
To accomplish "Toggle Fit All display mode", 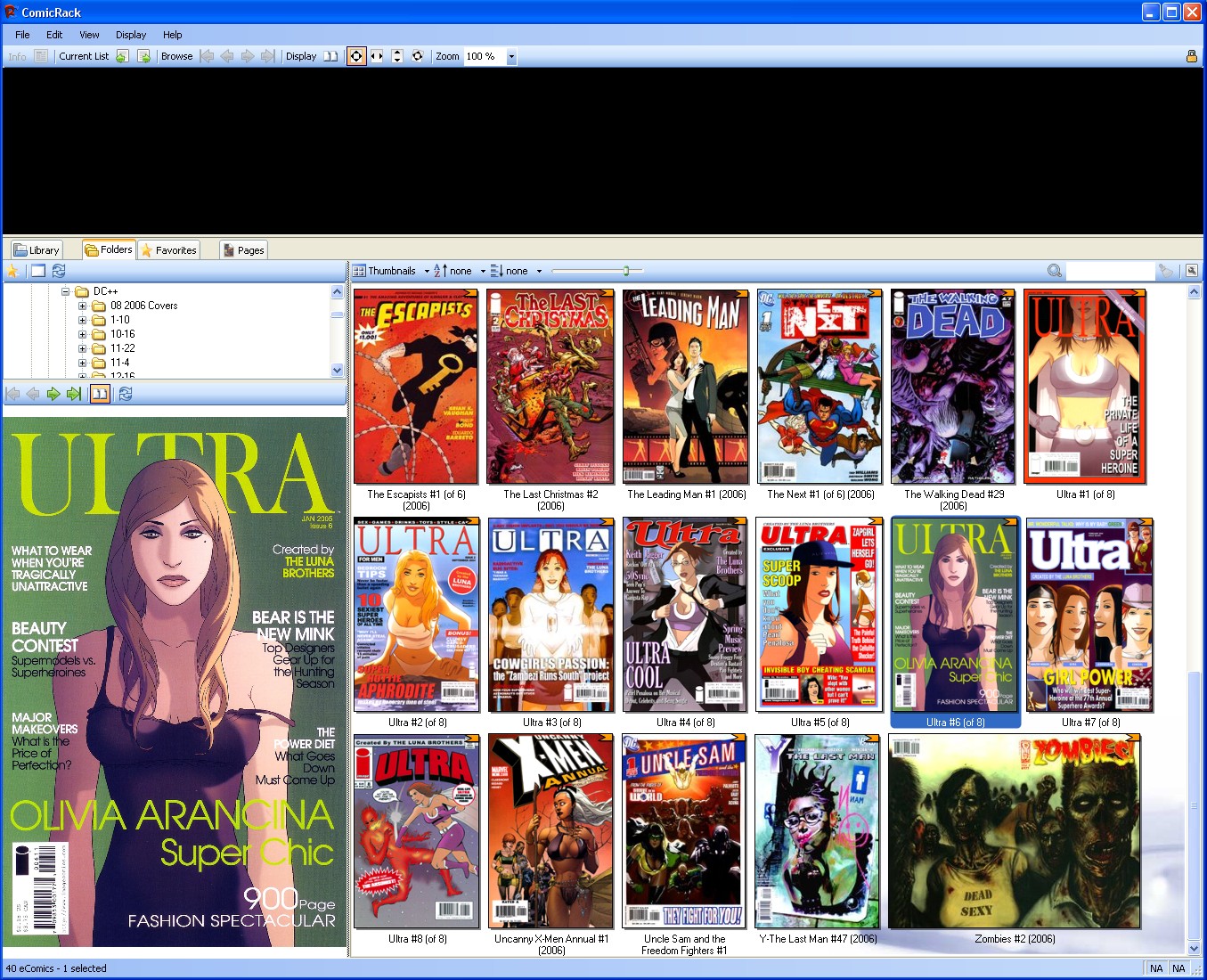I will [356, 56].
